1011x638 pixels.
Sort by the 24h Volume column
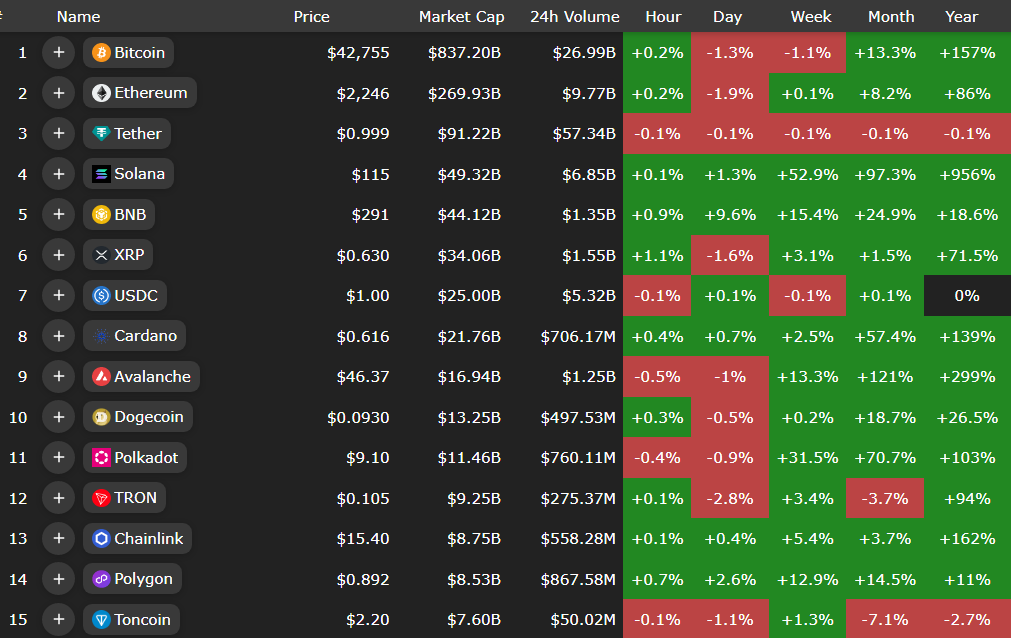(x=574, y=17)
